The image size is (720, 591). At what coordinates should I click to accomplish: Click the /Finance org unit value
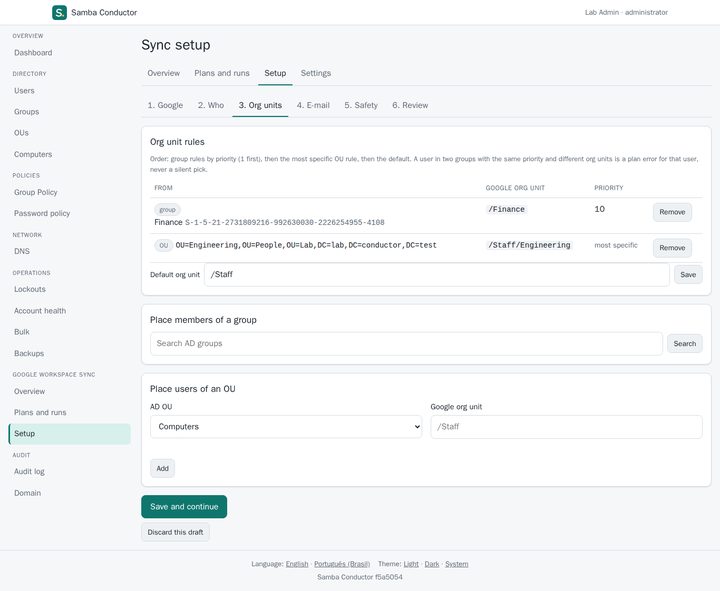506,209
